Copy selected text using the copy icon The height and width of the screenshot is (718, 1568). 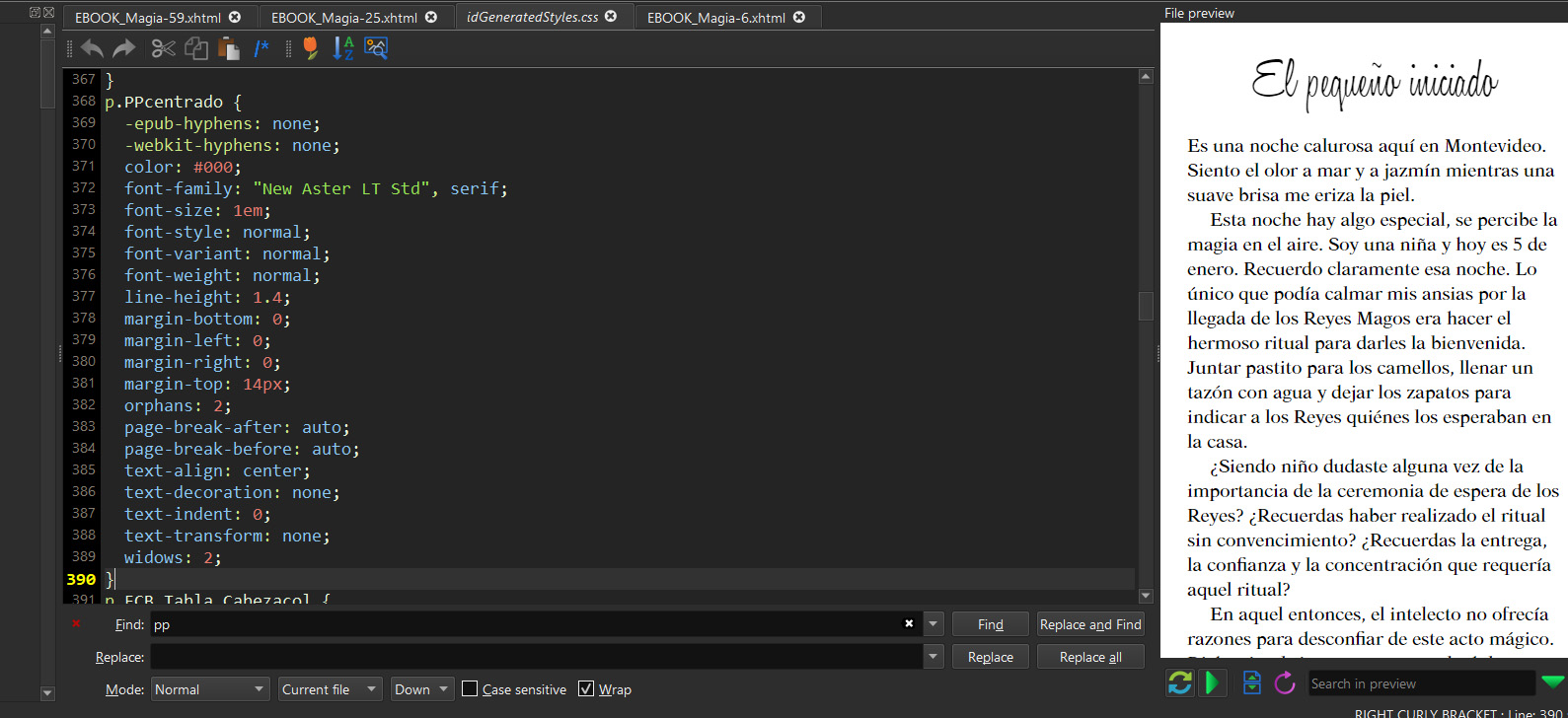196,48
